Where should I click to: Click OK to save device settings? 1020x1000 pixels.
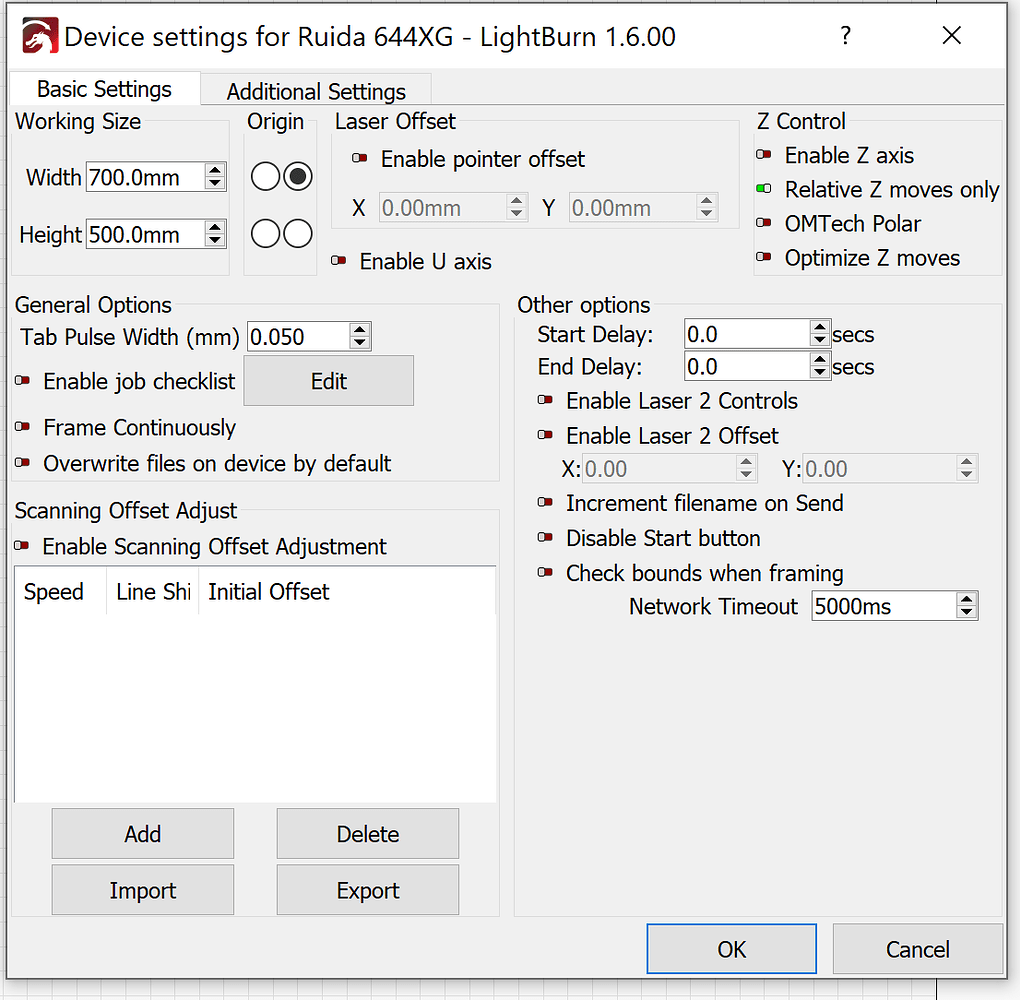(731, 948)
